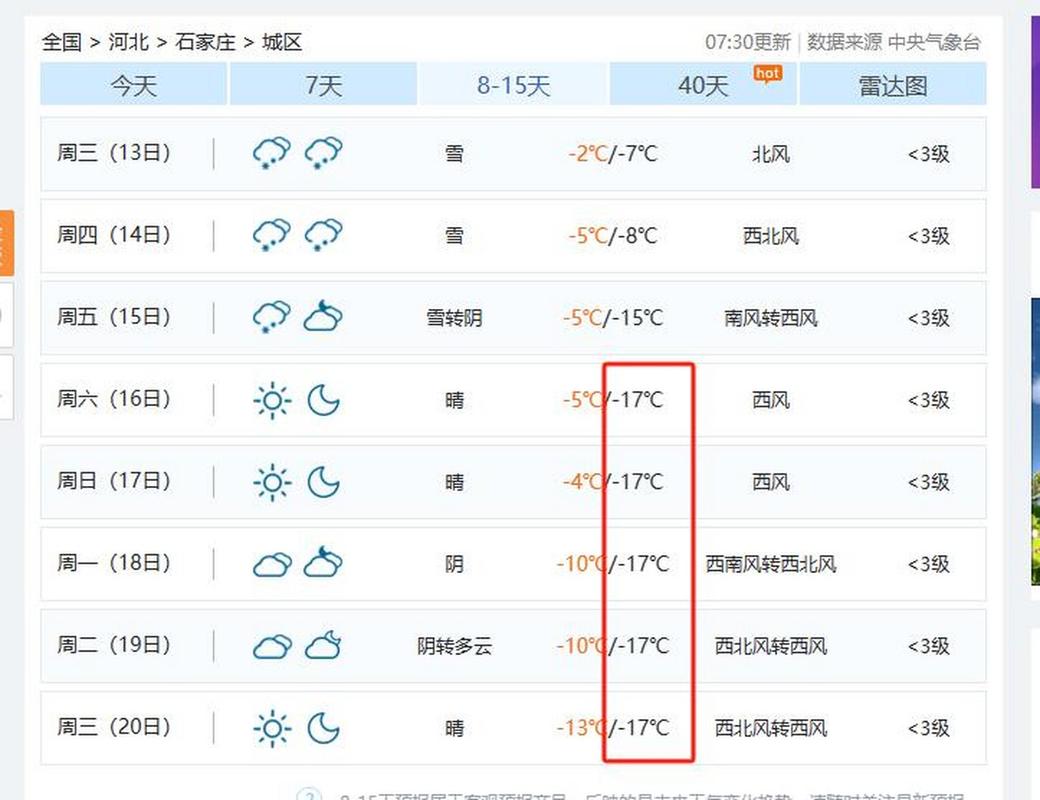Click the 07:30更新 timestamp
1040x800 pixels.
(748, 42)
